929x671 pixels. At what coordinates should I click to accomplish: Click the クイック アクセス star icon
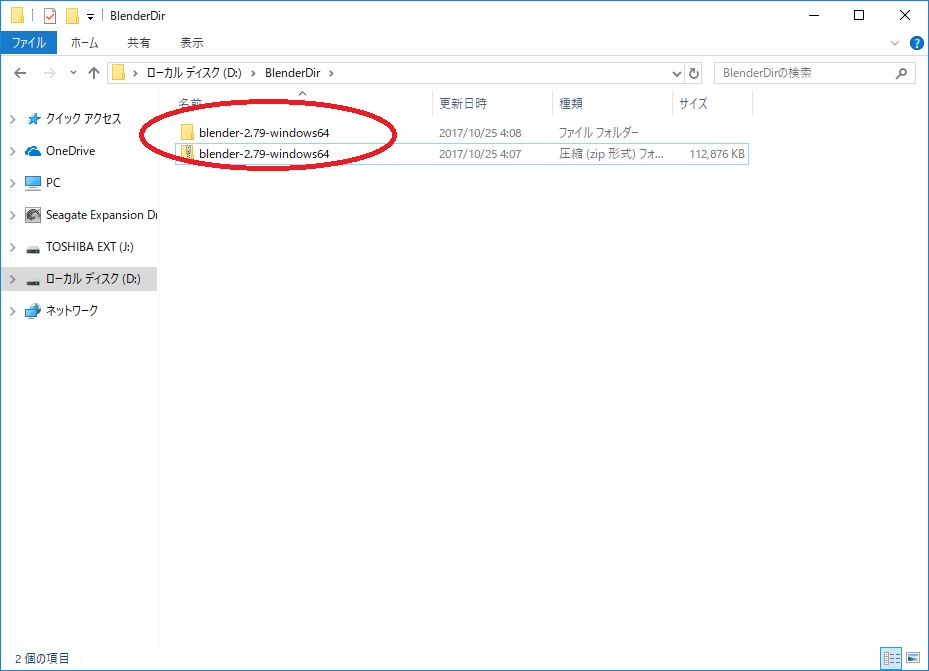coord(33,119)
